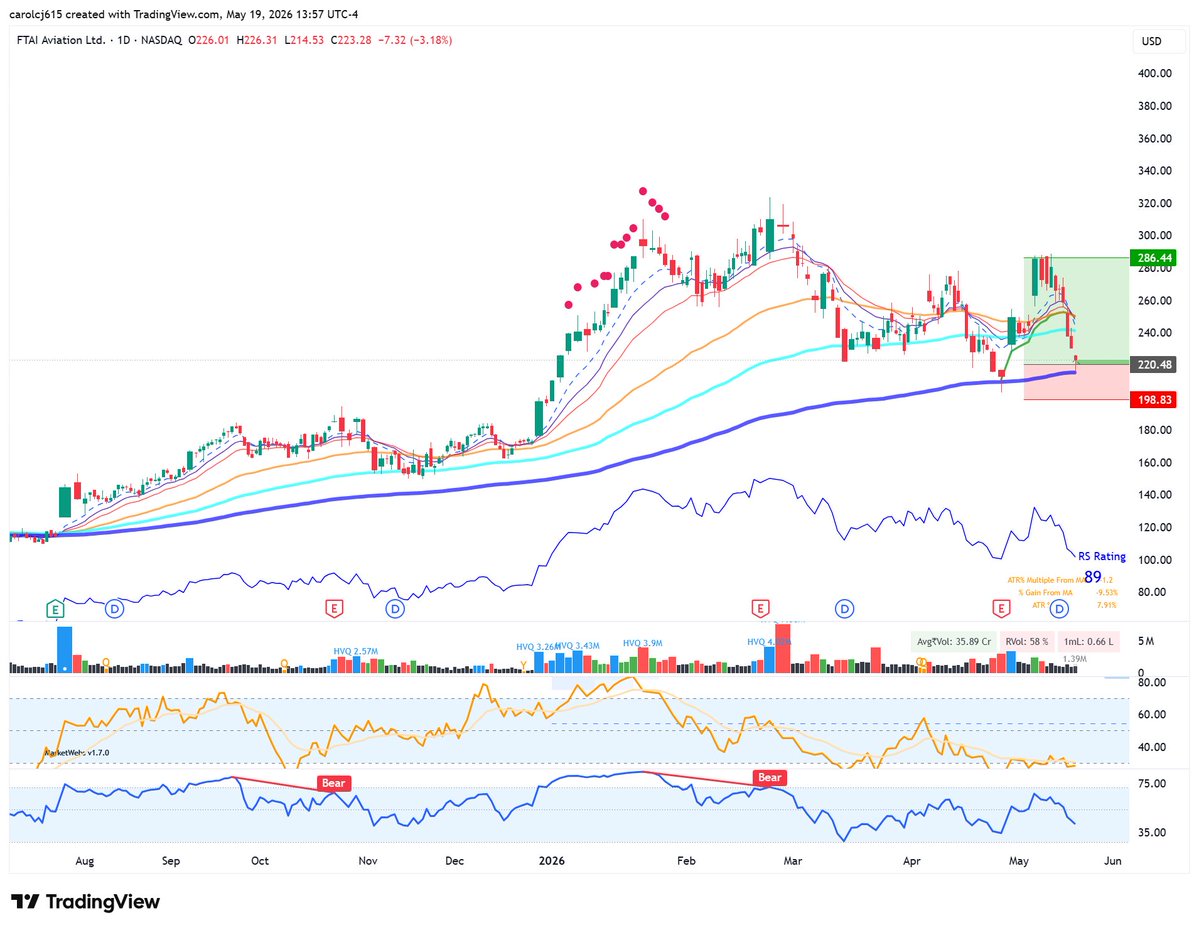Click the Dec label on the time axis
1199x930 pixels.
tap(454, 861)
